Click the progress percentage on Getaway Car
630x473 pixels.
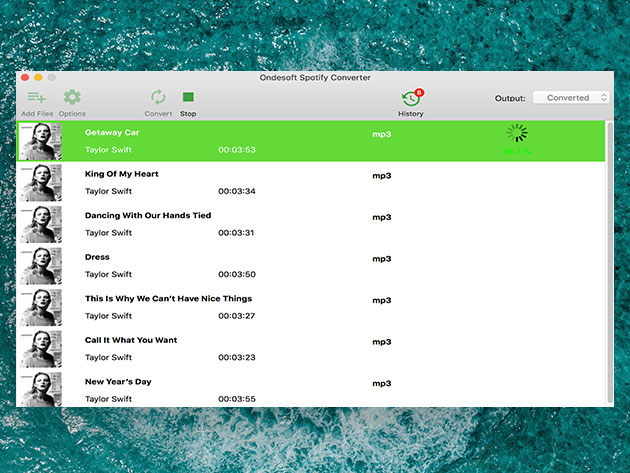tap(517, 152)
